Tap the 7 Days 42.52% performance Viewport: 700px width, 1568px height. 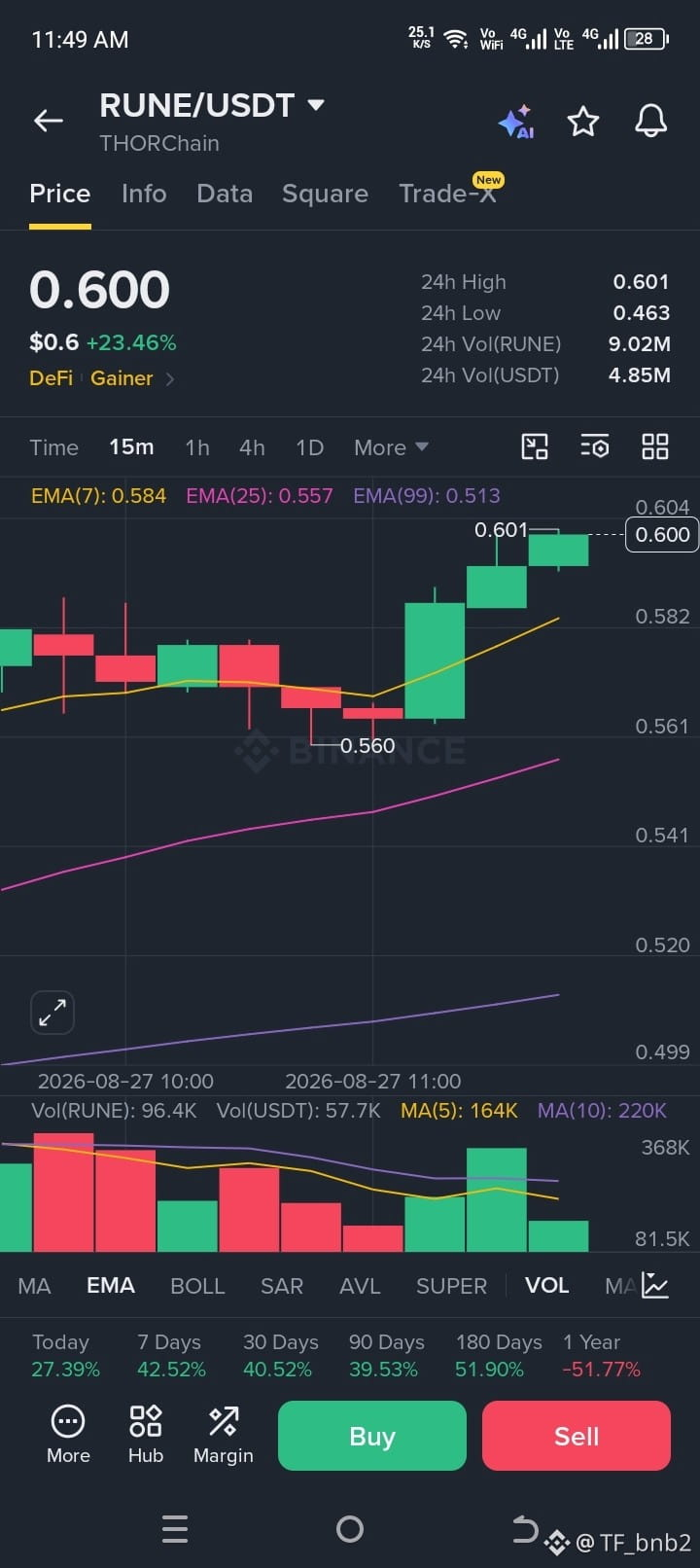171,1356
